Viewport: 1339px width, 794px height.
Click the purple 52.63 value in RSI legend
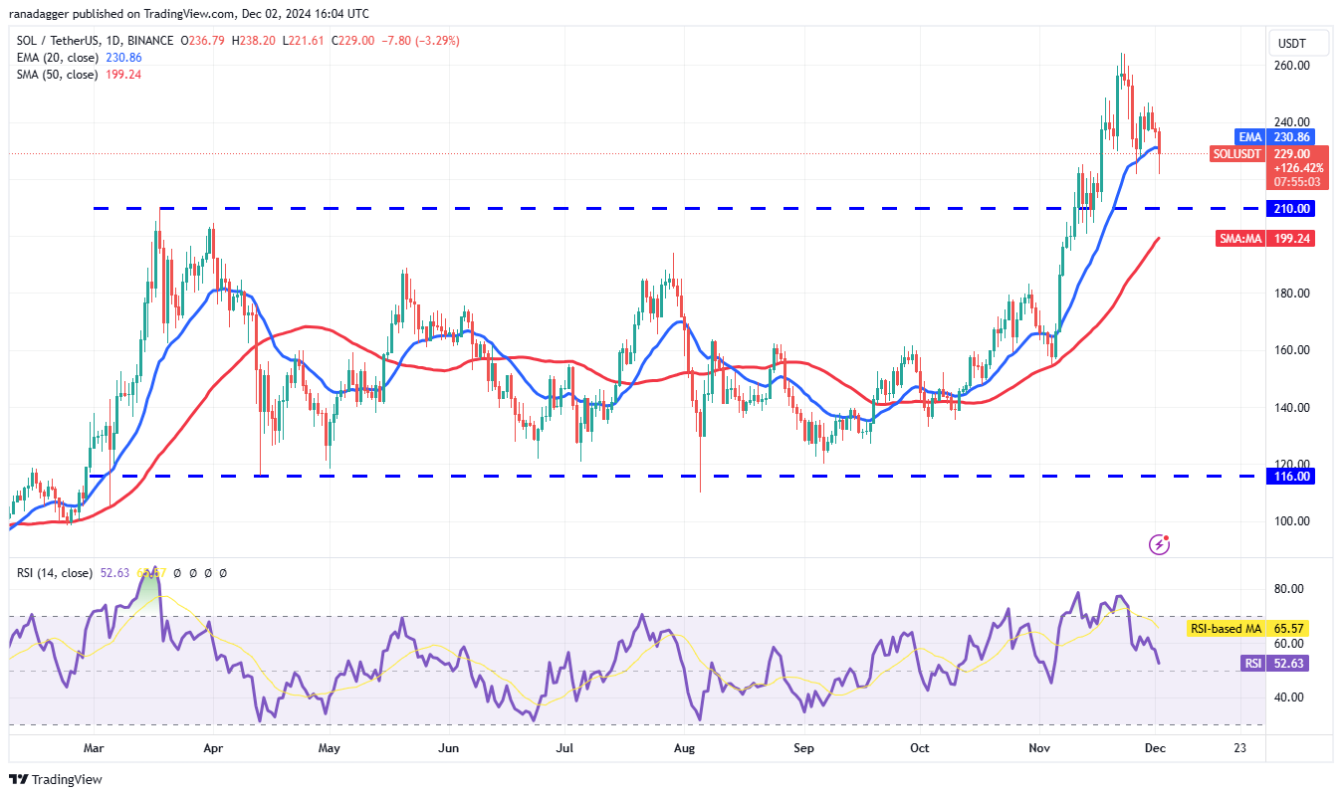[x=116, y=573]
